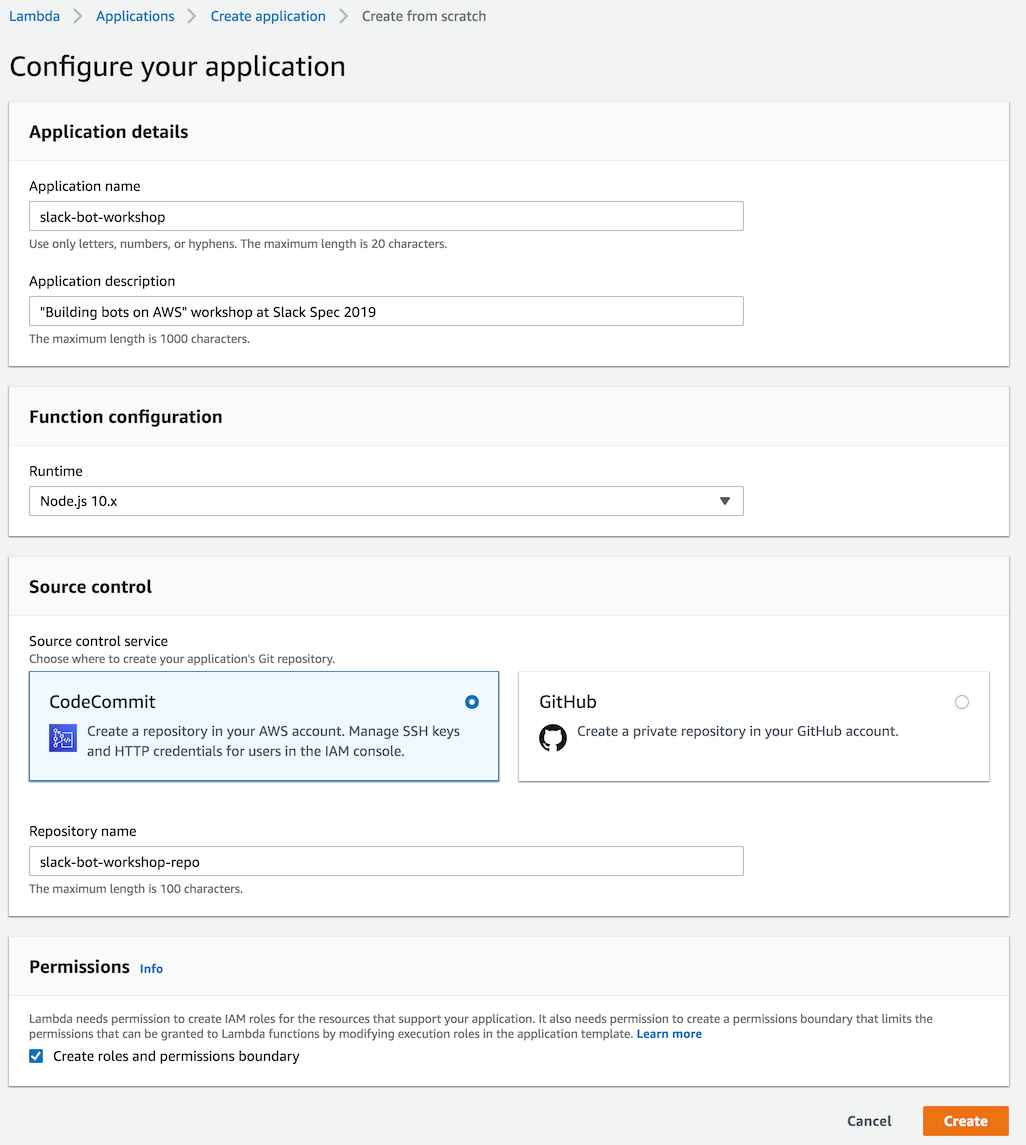Viewport: 1026px width, 1145px height.
Task: Click the 'Lambda needs permission' explanation text
Action: click(x=481, y=1026)
